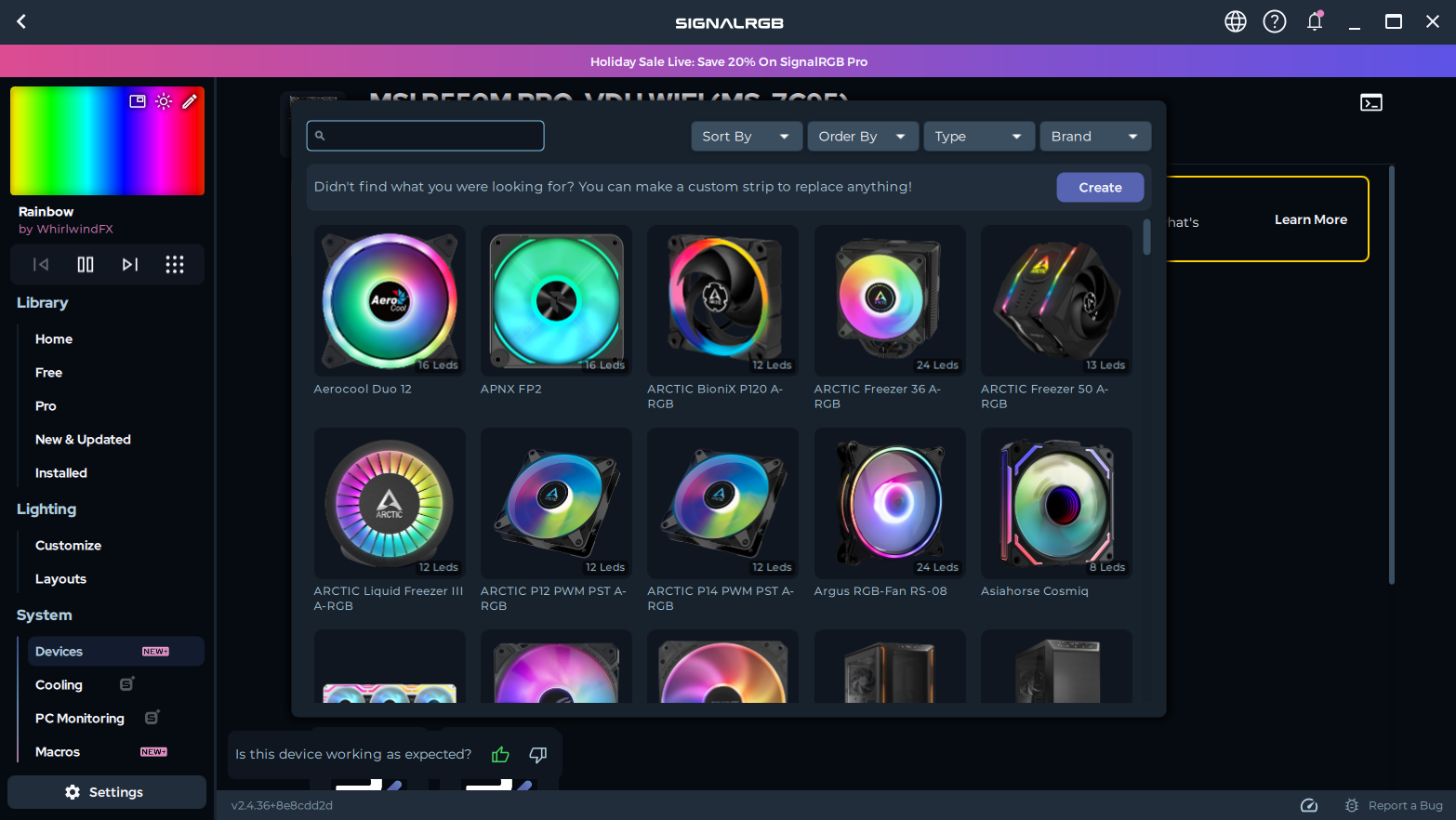Adjust brightness via the sun icon
Image resolution: width=1456 pixels, height=820 pixels.
pos(164,101)
